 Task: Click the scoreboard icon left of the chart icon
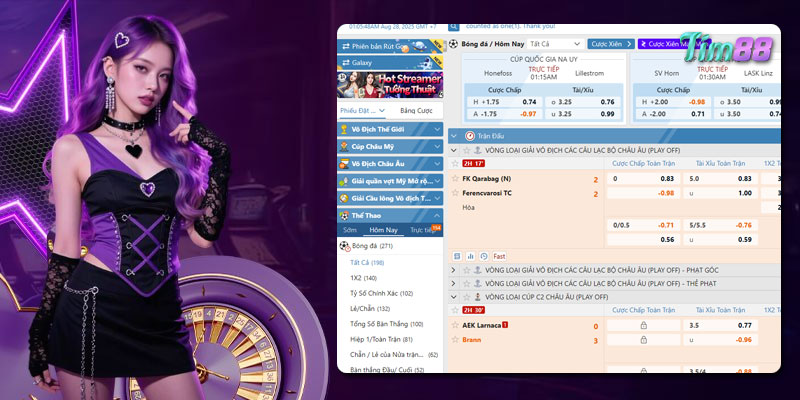pos(456,256)
